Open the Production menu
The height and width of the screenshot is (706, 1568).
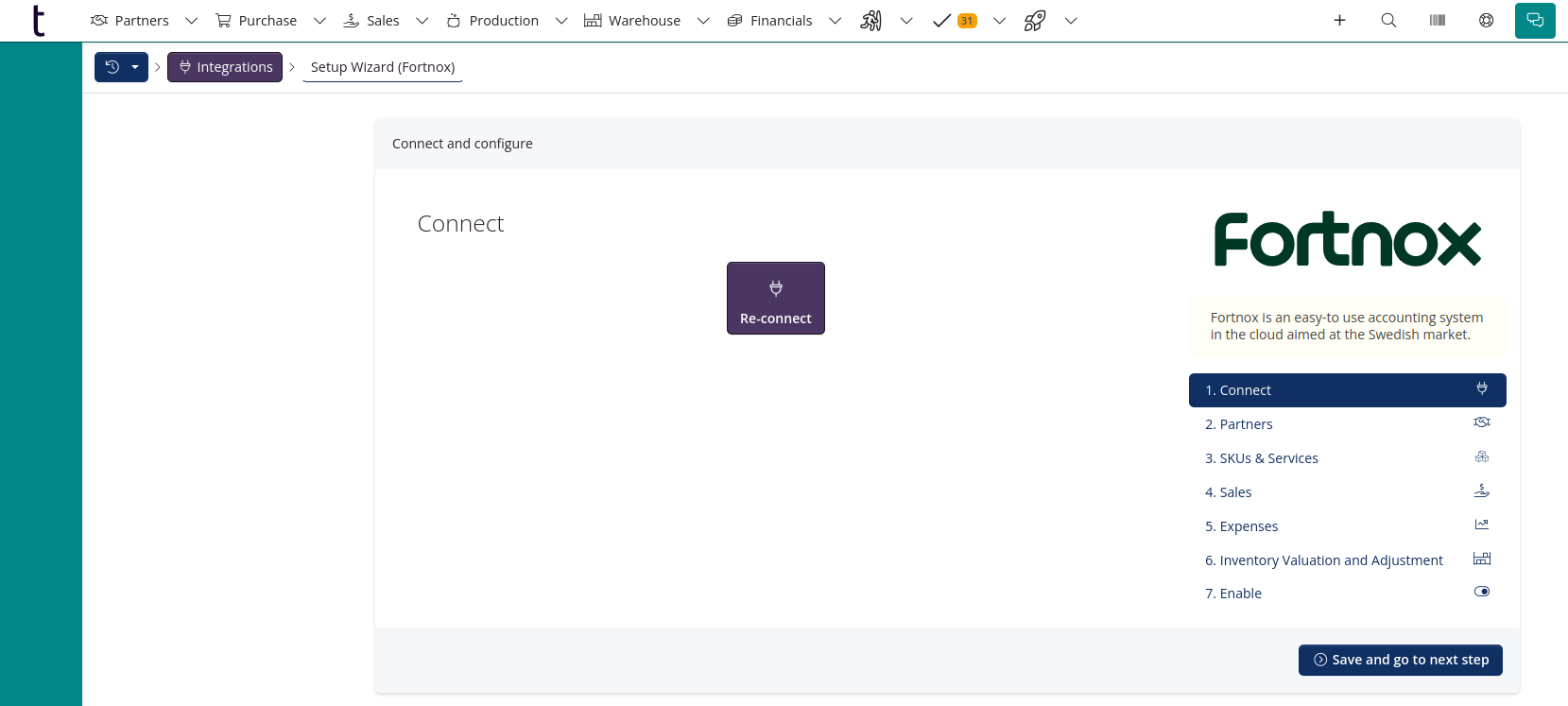point(492,21)
